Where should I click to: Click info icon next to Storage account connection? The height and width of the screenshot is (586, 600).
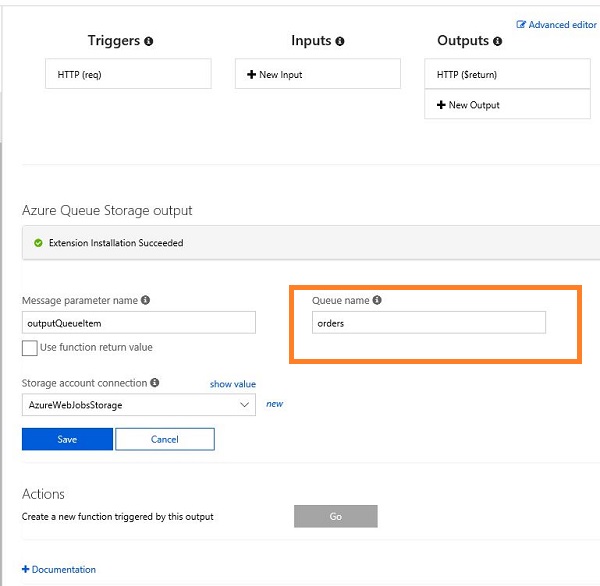pos(155,382)
